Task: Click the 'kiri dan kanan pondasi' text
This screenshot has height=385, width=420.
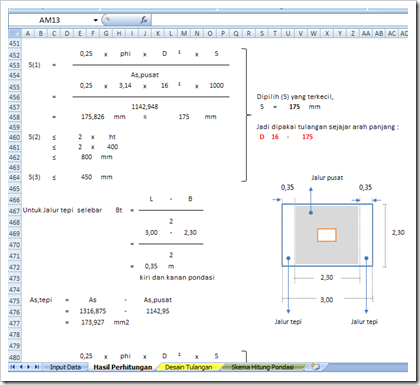Action: click(x=177, y=277)
